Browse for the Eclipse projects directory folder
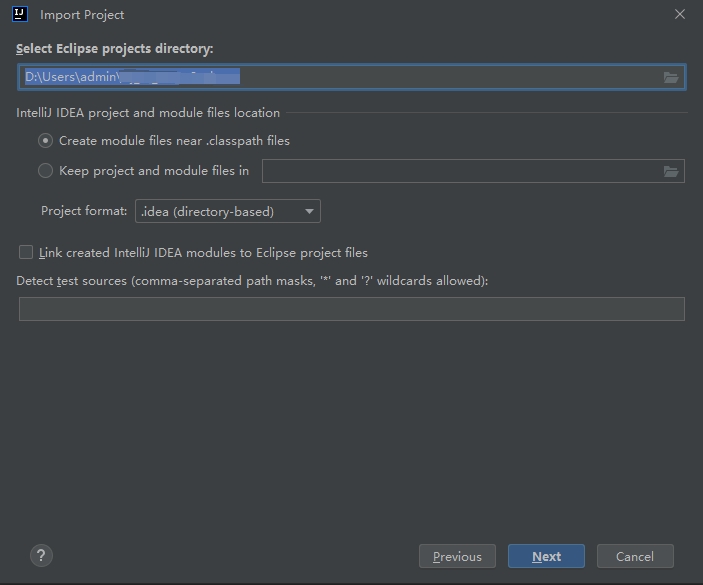This screenshot has height=585, width=703. click(x=671, y=77)
